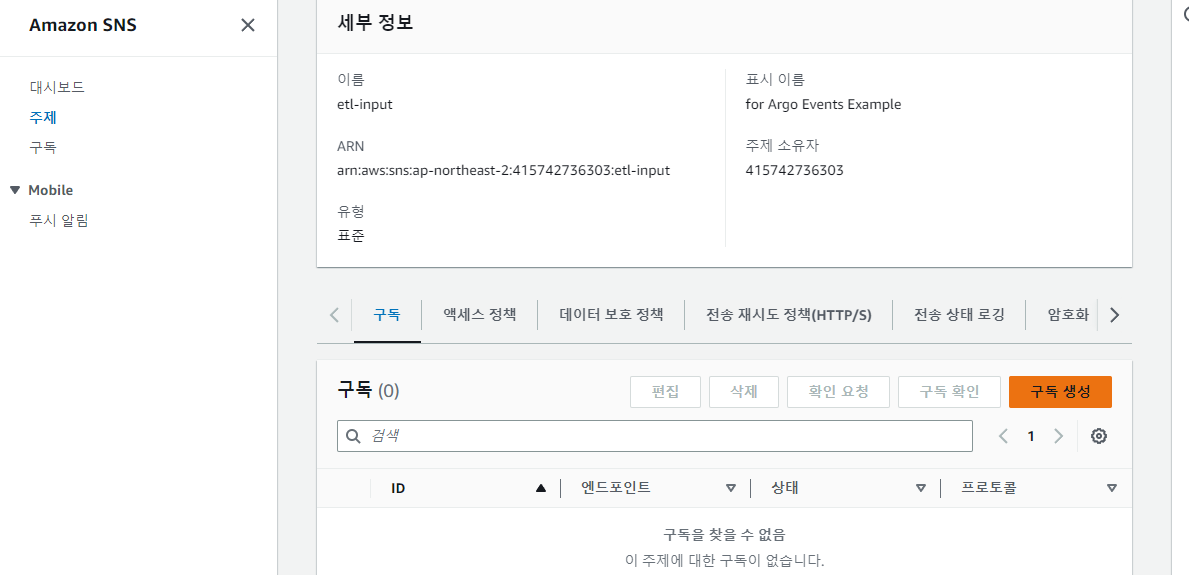Sort the 상태 column
1189x575 pixels.
pos(921,489)
